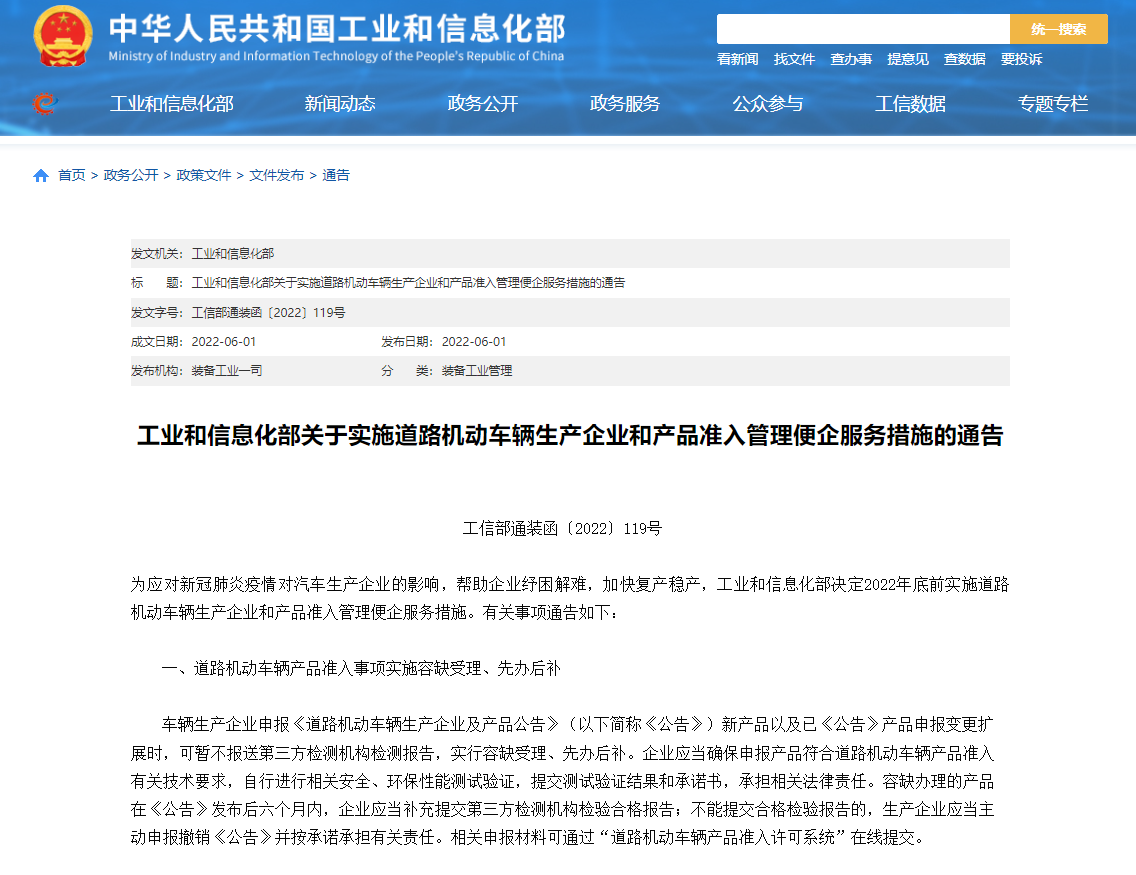Select the 发文机关 value 工业和信息化部
The image size is (1136, 875).
pyautogui.click(x=233, y=254)
